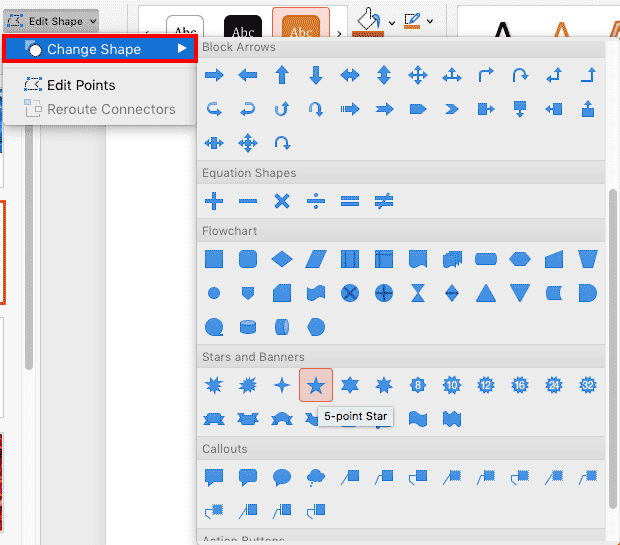Select the flowchart process rectangle
The height and width of the screenshot is (545, 620).
tap(214, 259)
